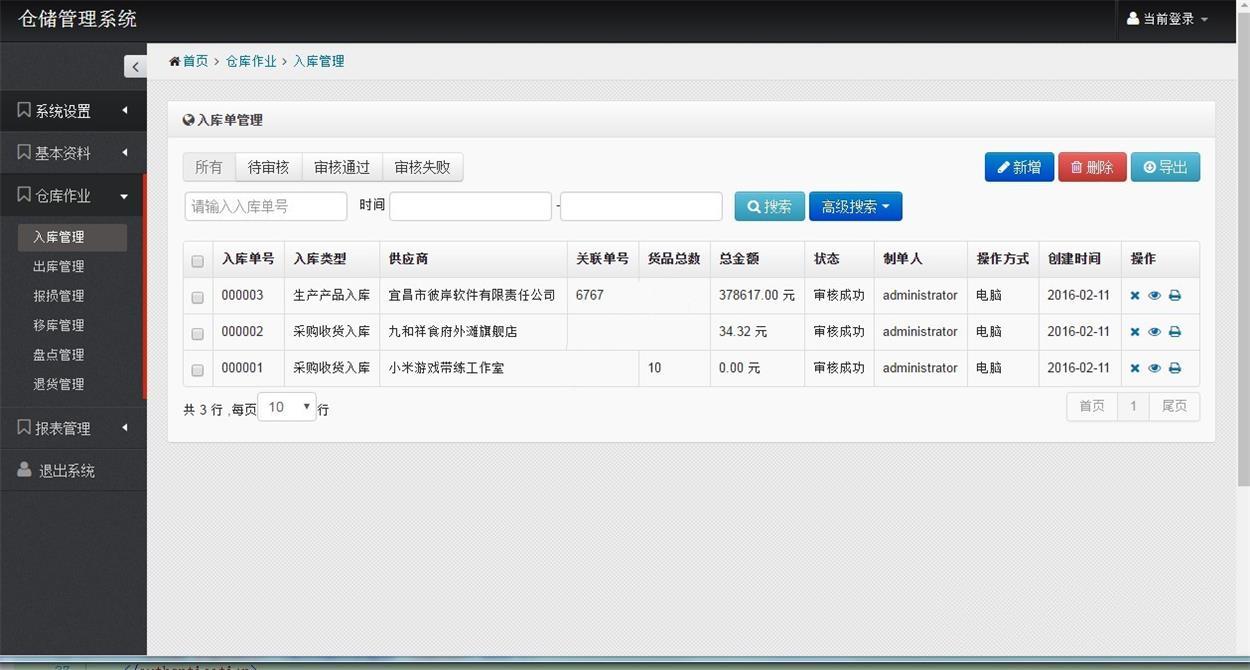Click the amount 378617.00 元 cell

click(757, 296)
